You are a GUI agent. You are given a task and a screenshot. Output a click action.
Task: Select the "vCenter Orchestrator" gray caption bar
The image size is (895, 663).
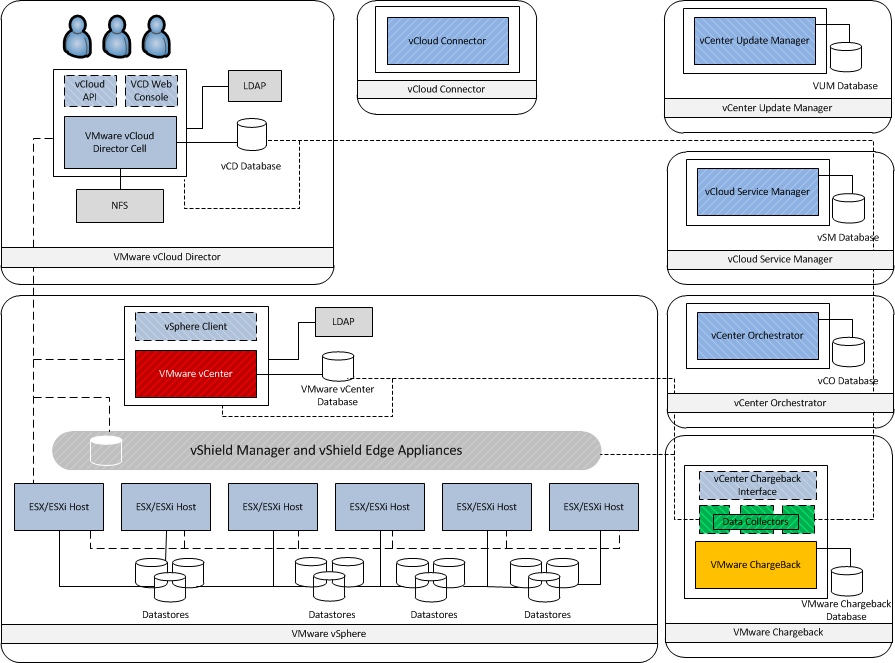[x=780, y=403]
